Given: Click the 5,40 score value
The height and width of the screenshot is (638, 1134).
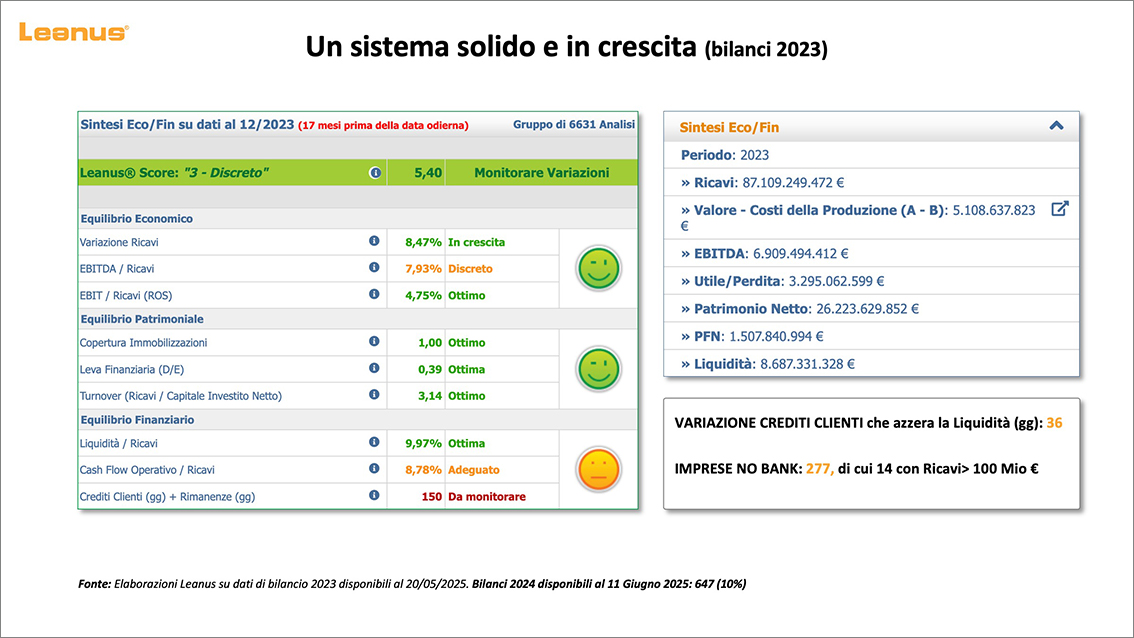Looking at the screenshot, I should click(x=427, y=173).
